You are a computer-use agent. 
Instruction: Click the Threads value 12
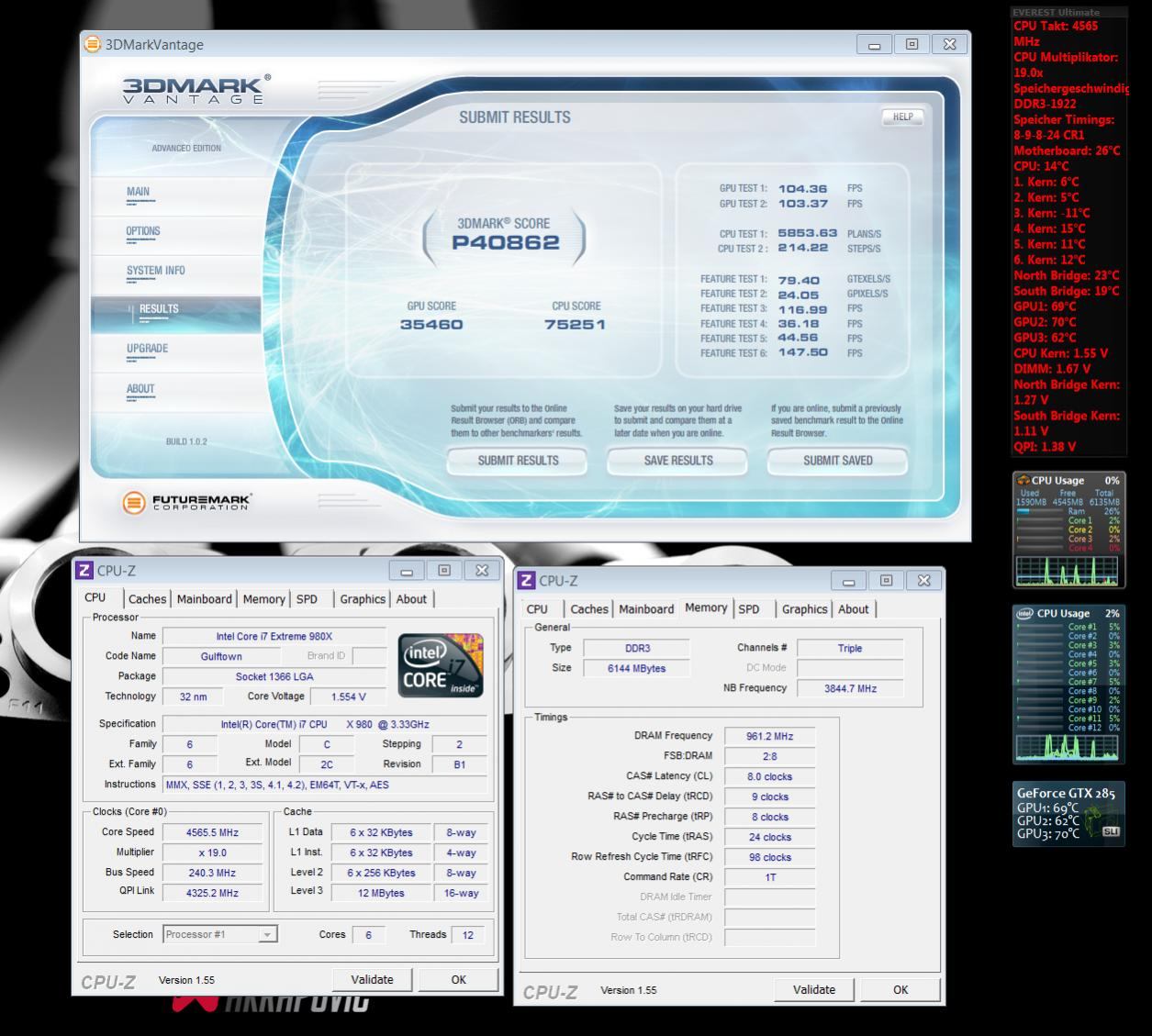tap(468, 935)
